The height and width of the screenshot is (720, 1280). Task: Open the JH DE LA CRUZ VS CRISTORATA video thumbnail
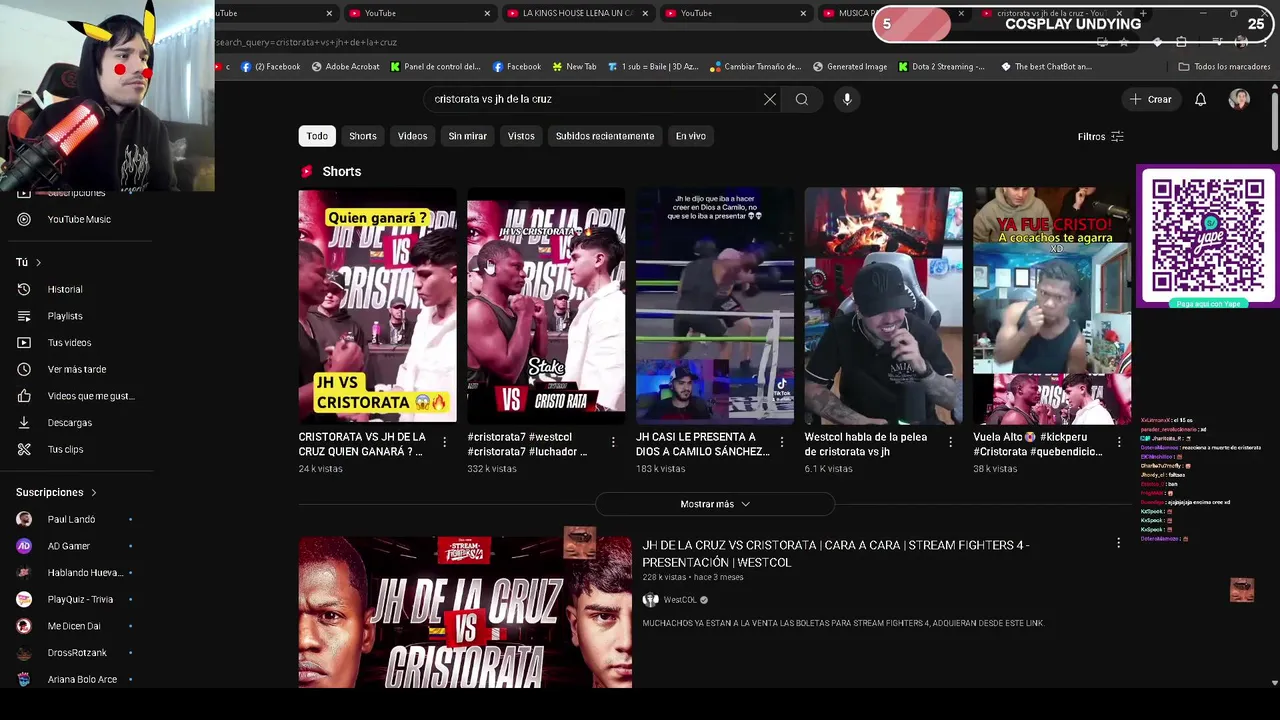[x=465, y=612]
